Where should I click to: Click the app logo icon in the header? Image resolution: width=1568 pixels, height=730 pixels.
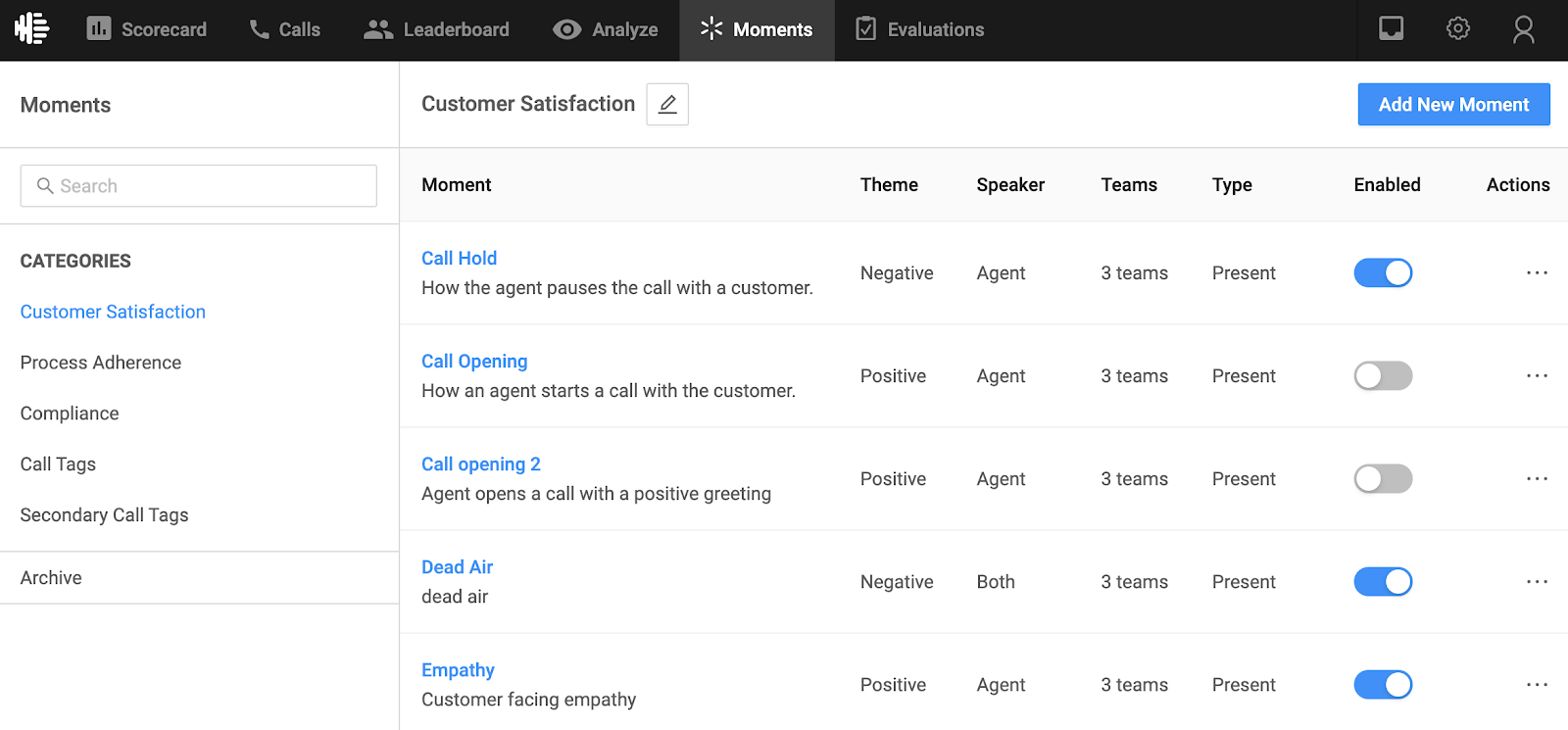32,29
